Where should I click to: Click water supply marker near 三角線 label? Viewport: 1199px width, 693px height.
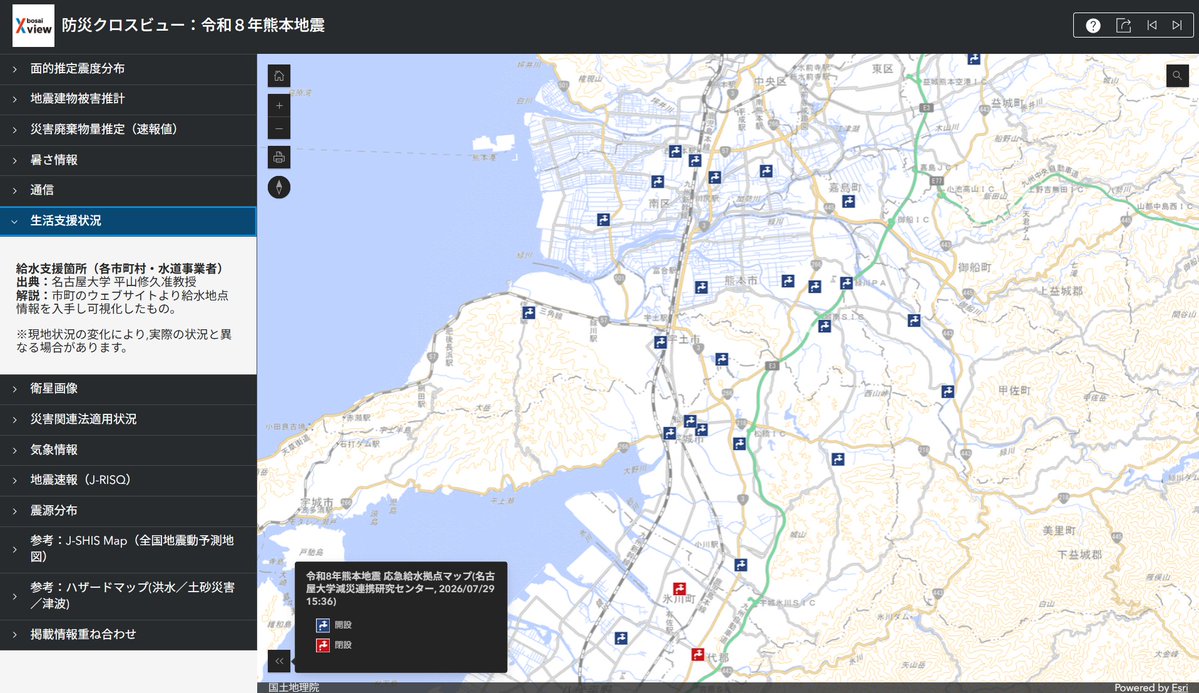coord(528,312)
